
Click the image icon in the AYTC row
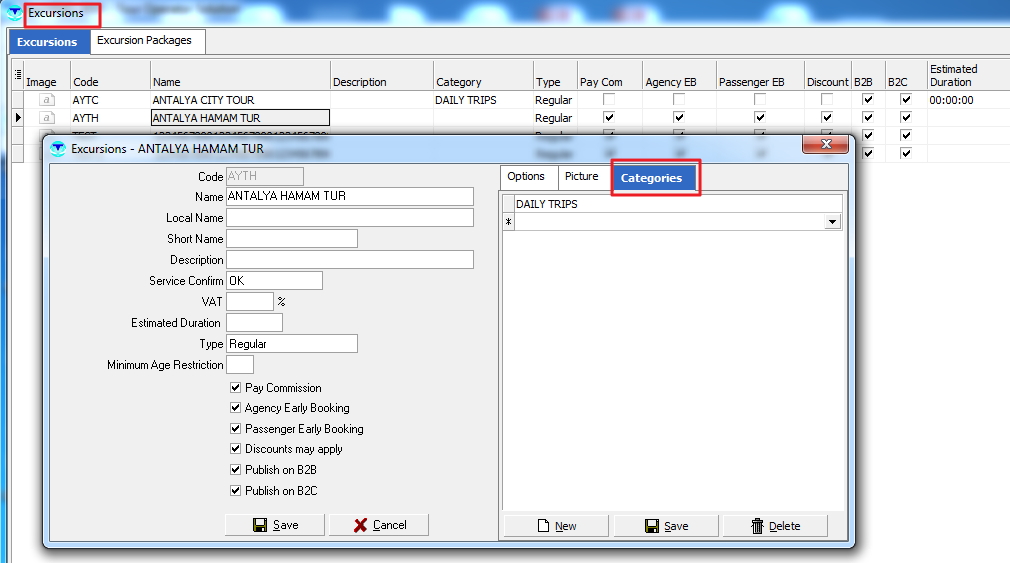(x=46, y=100)
